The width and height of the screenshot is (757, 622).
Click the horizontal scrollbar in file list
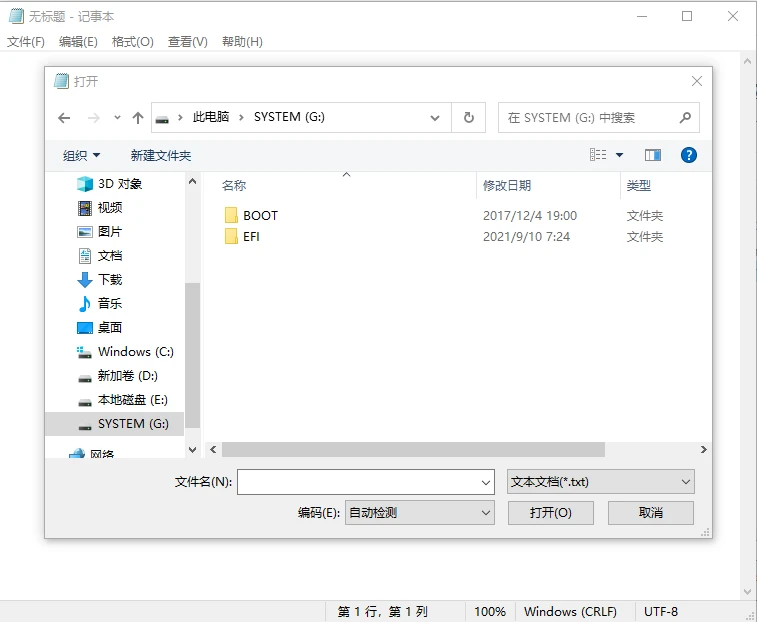[x=413, y=450]
